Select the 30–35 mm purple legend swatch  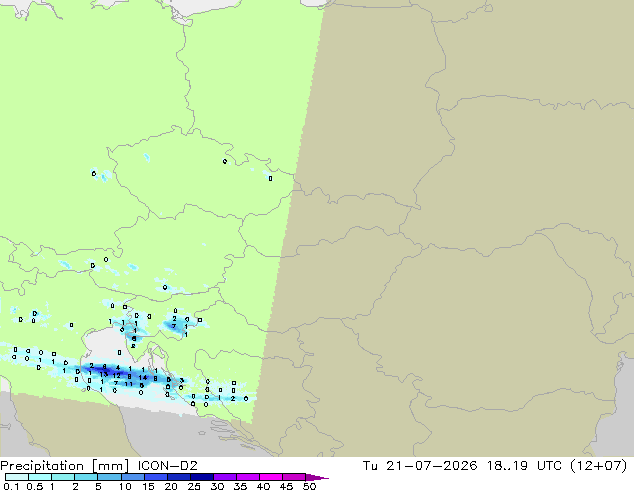pyautogui.click(x=225, y=477)
